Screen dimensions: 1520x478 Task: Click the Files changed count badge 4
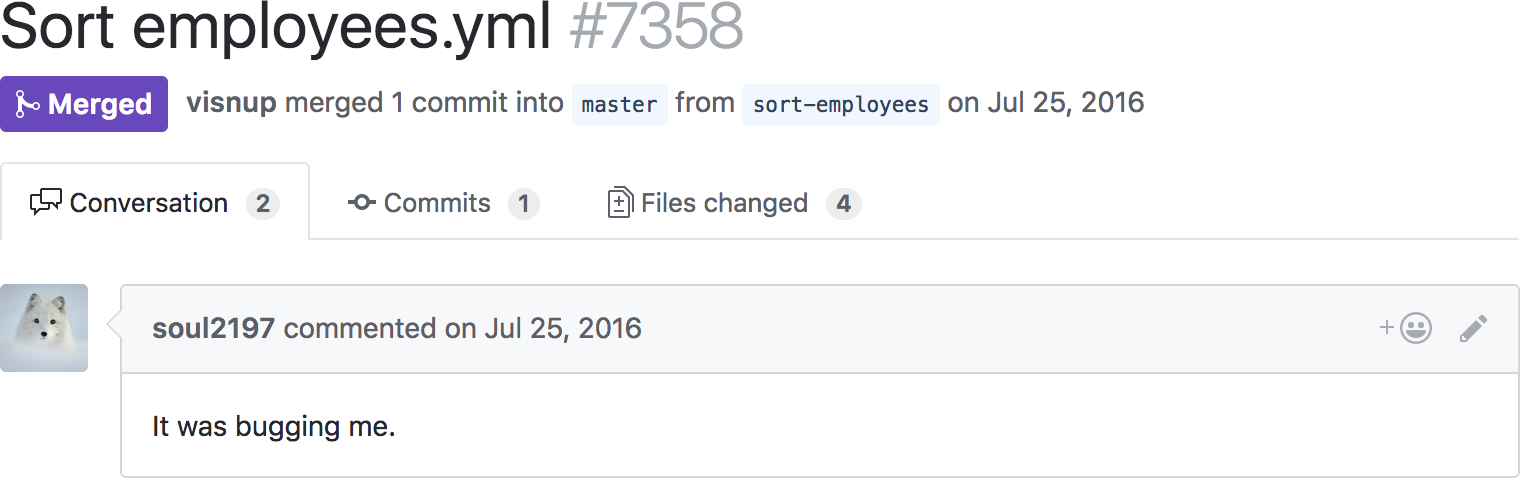coord(843,204)
